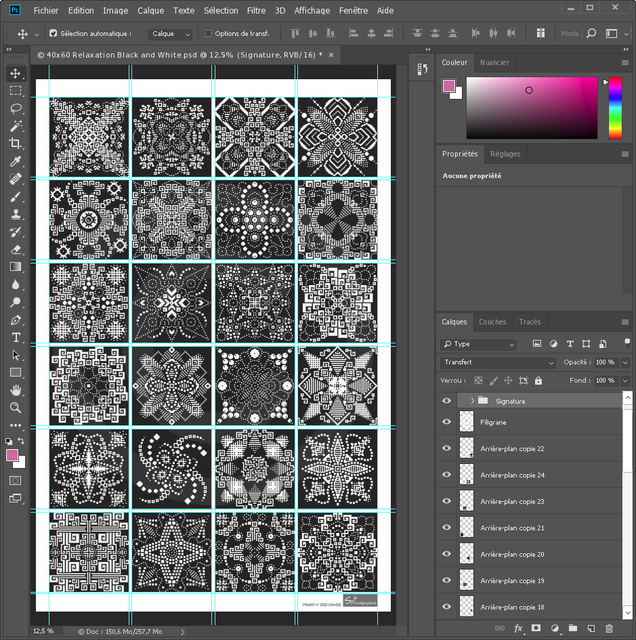636x640 pixels.
Task: Select the Dodge tool
Action: tap(16, 302)
